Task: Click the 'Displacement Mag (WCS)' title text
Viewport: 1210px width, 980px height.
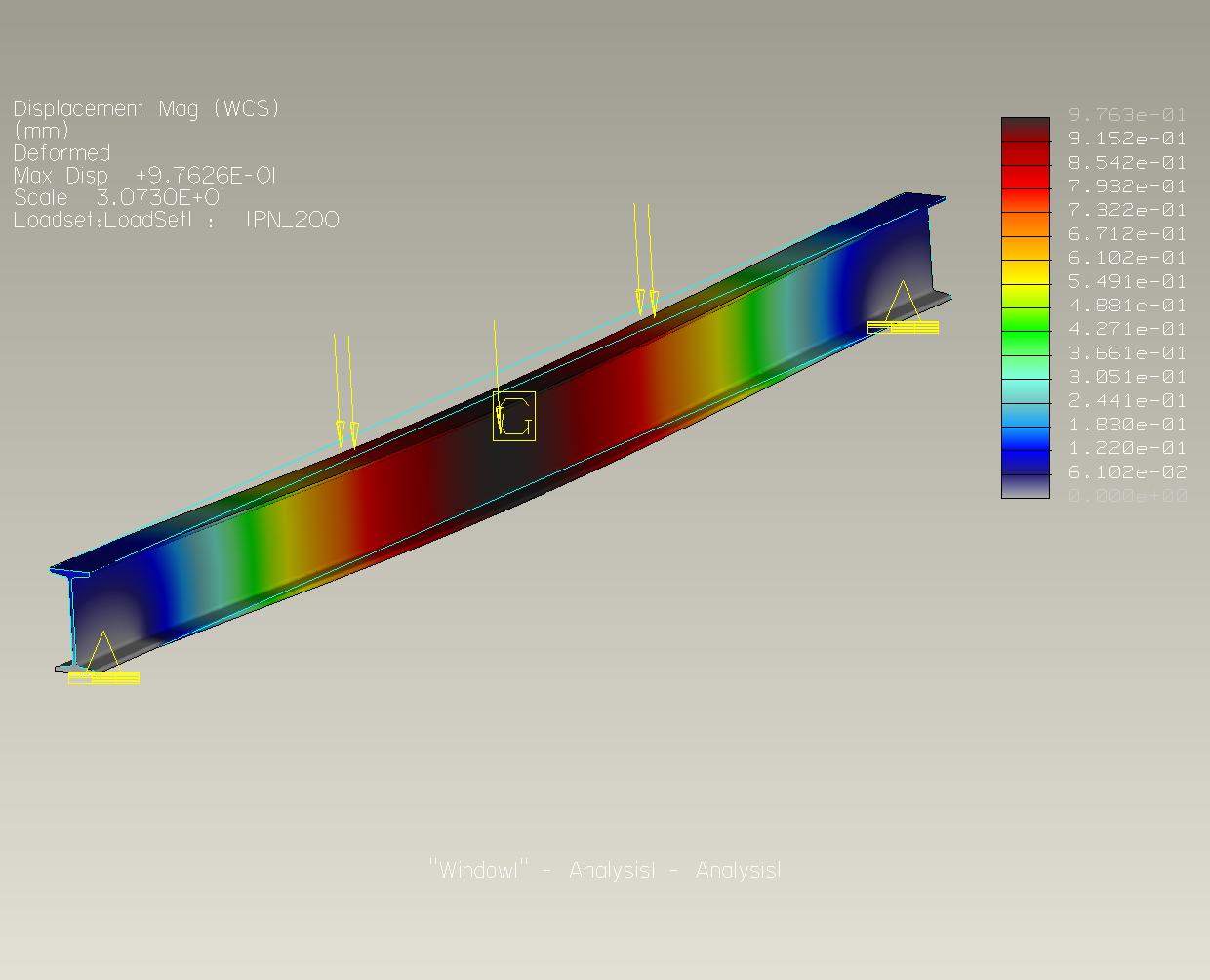Action: tap(146, 108)
